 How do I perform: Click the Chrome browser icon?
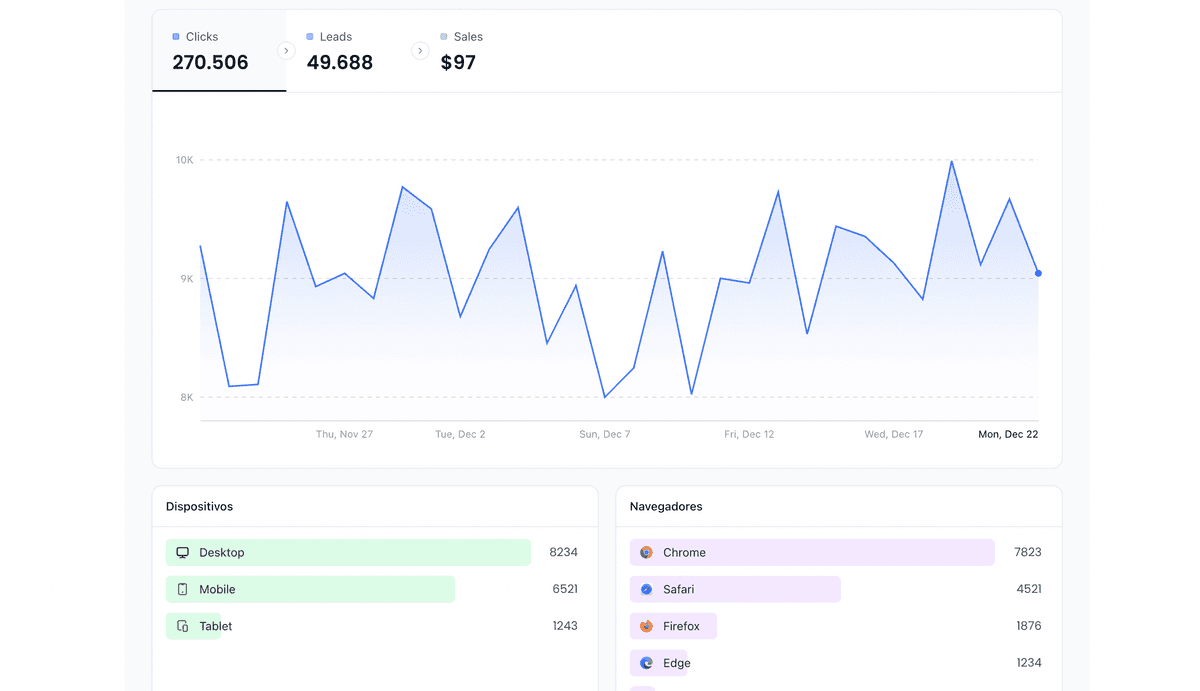click(x=645, y=552)
